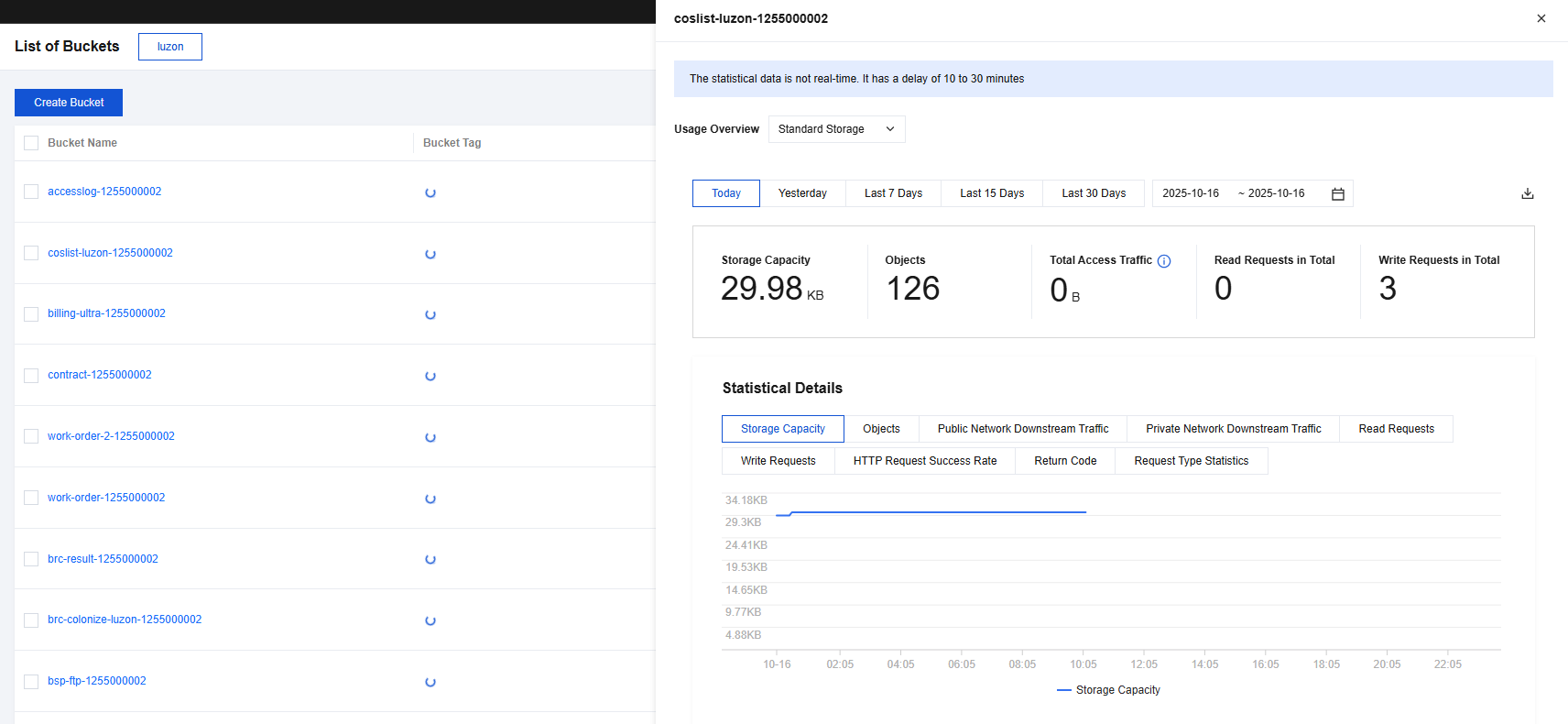Click loading spinner in brc-result-1255000002 row
Screen dimensions: 1568x724
tap(430, 559)
